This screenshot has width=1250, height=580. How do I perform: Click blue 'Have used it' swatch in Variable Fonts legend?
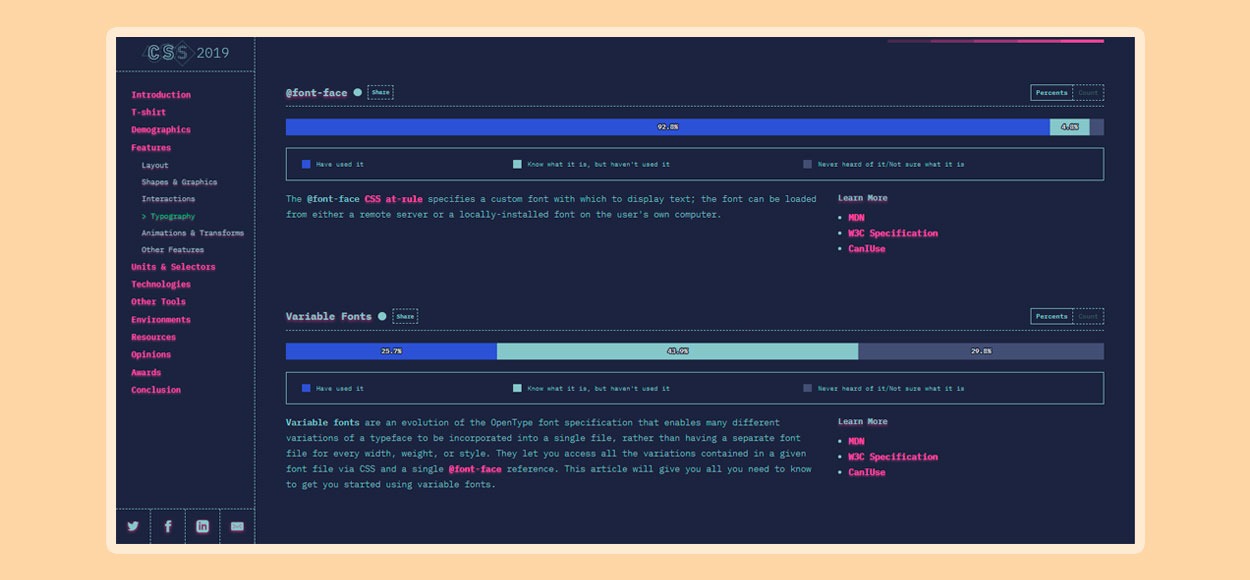coord(306,388)
